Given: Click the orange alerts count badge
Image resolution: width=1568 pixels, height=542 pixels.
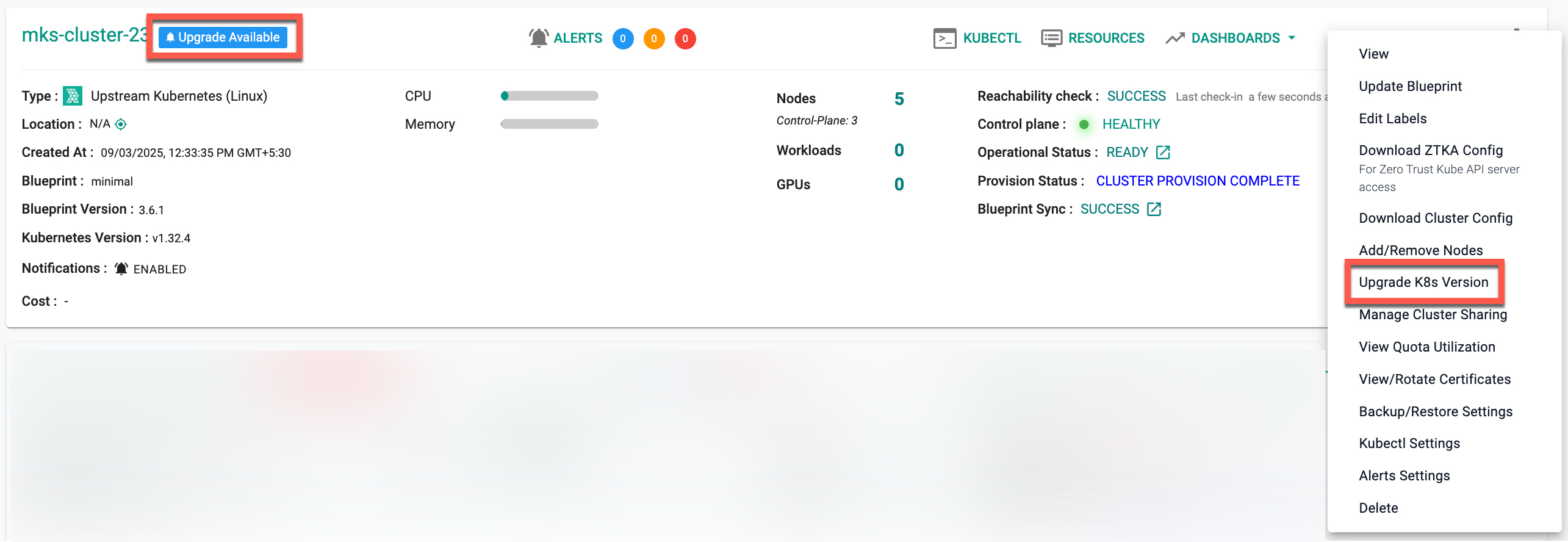Looking at the screenshot, I should coord(653,38).
